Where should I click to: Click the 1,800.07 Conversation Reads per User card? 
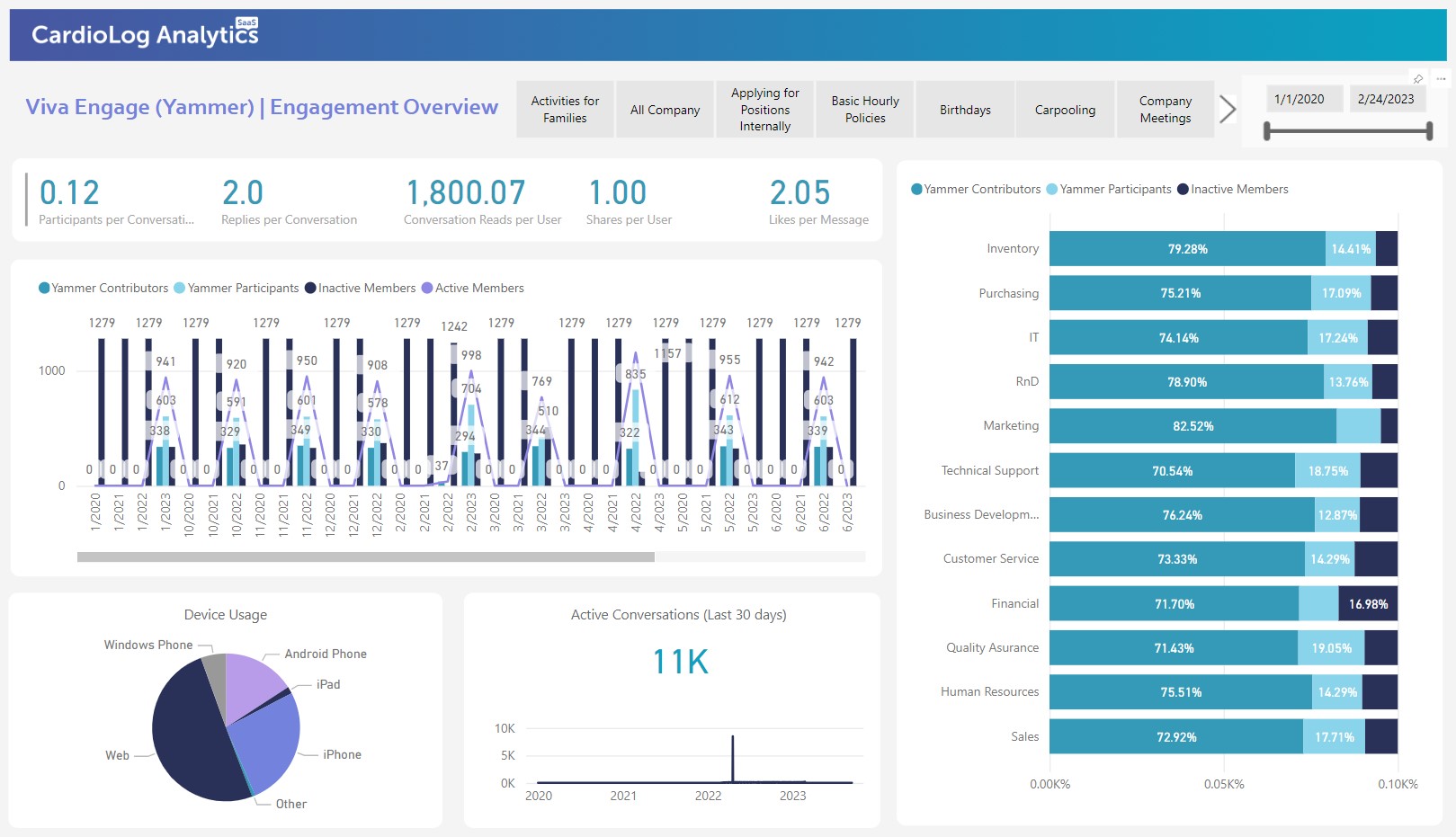tap(482, 200)
